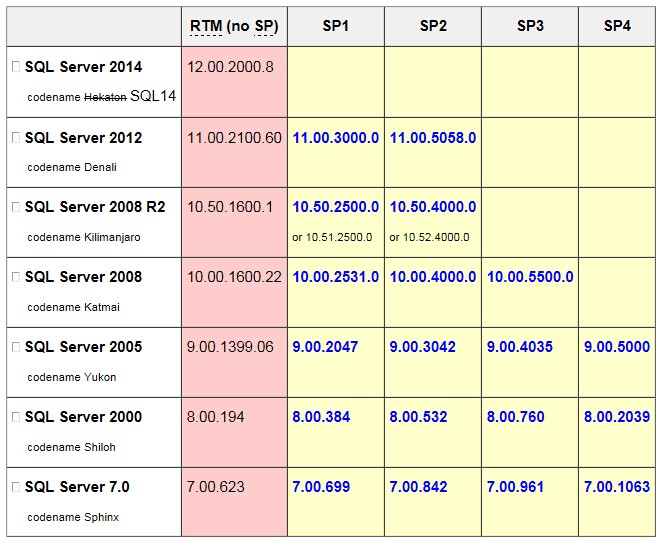Click the SQL Server 2008 R2 row title
Viewport: 660px width, 541px height.
(95, 207)
